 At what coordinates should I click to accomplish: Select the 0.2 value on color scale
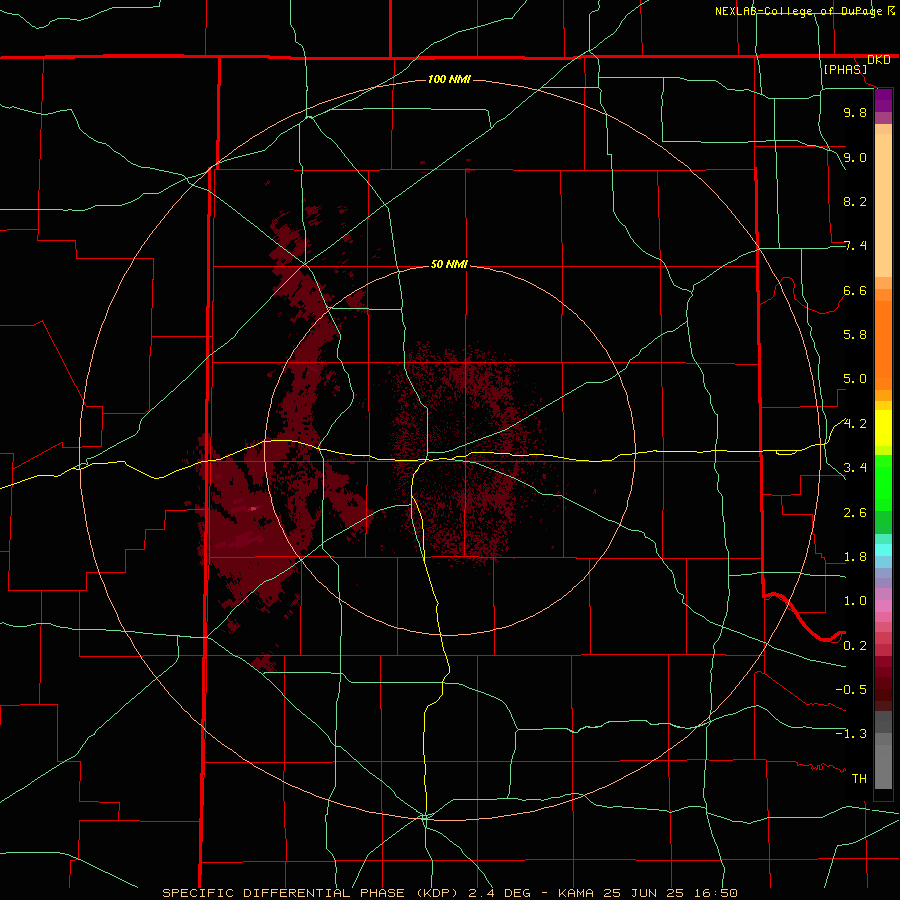(855, 646)
